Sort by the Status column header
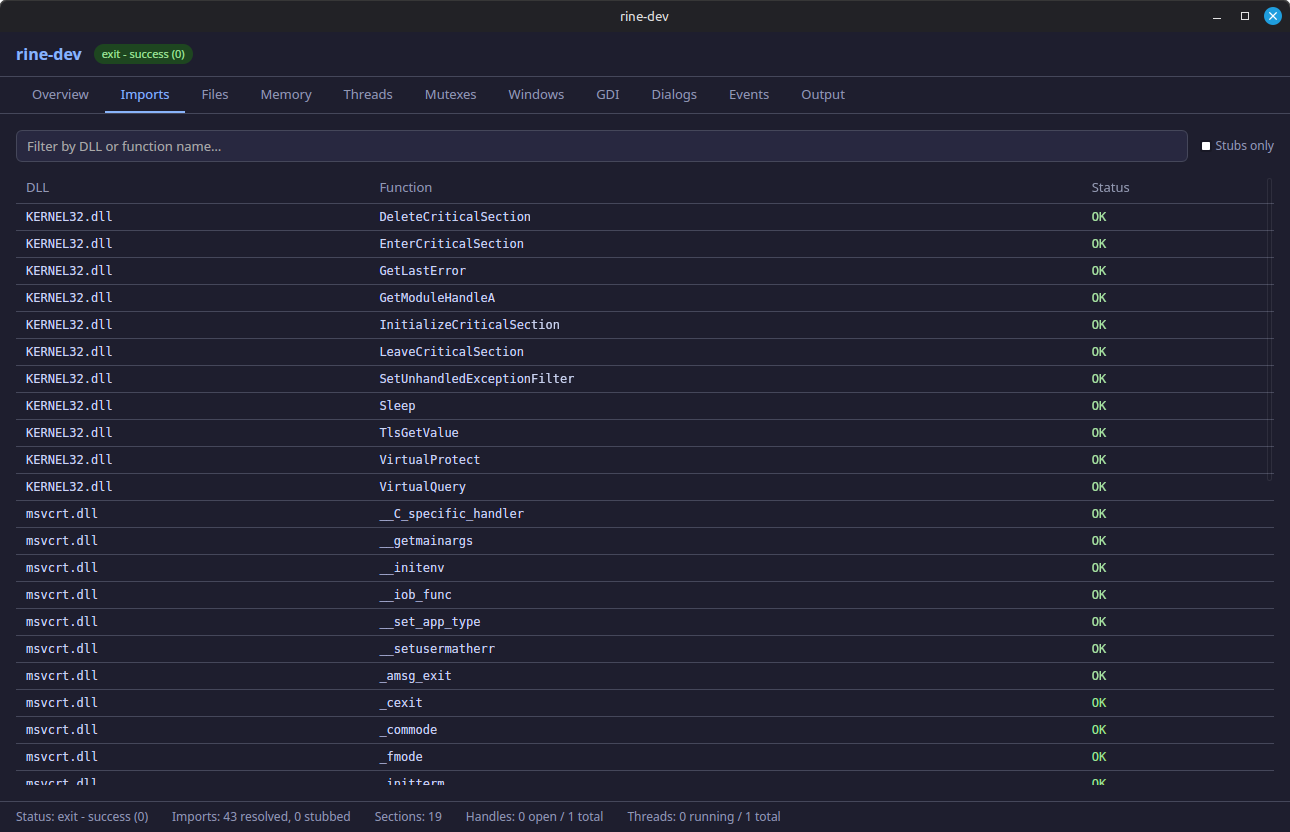Viewport: 1290px width, 832px height. coord(1110,187)
